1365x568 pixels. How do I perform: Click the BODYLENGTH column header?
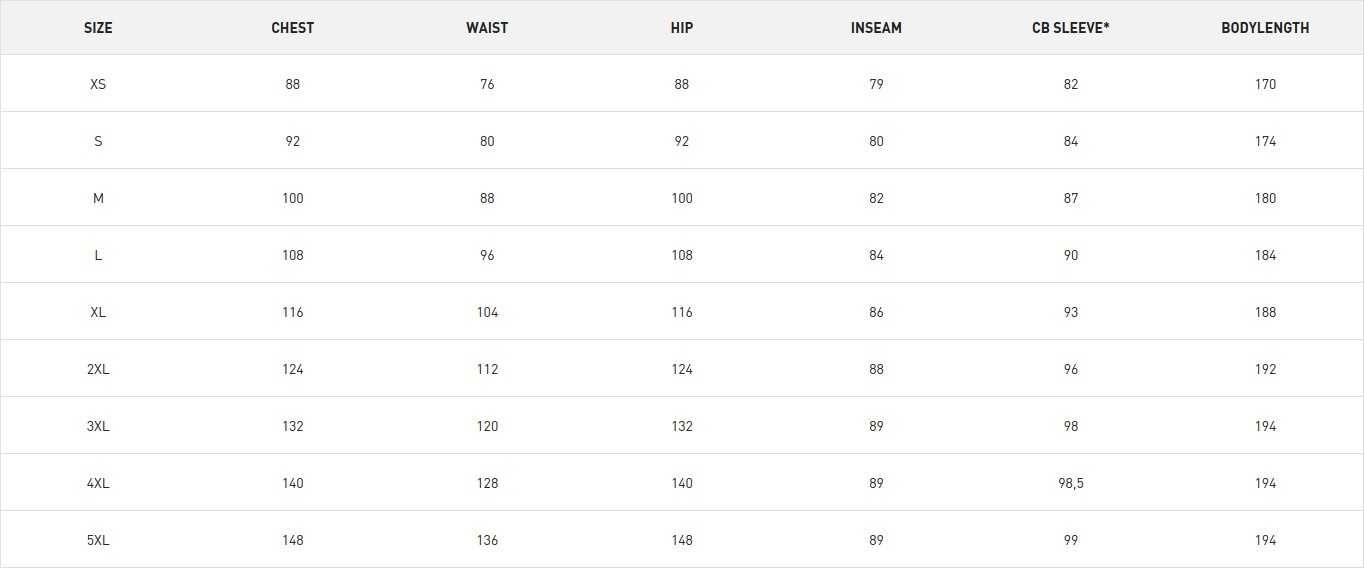click(x=1265, y=28)
